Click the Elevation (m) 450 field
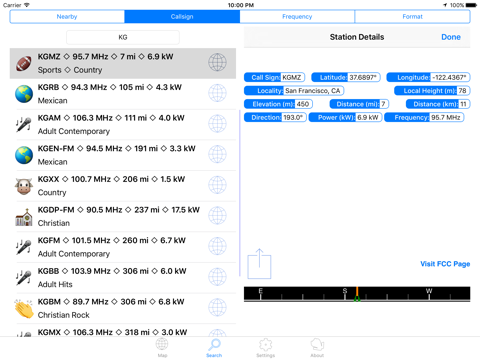 278,104
